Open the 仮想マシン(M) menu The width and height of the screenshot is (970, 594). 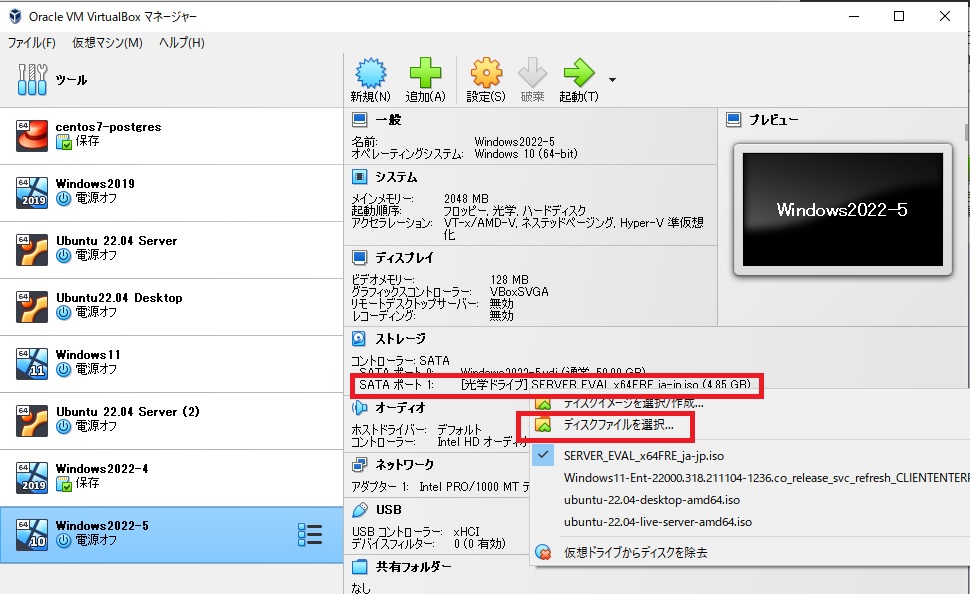[107, 43]
